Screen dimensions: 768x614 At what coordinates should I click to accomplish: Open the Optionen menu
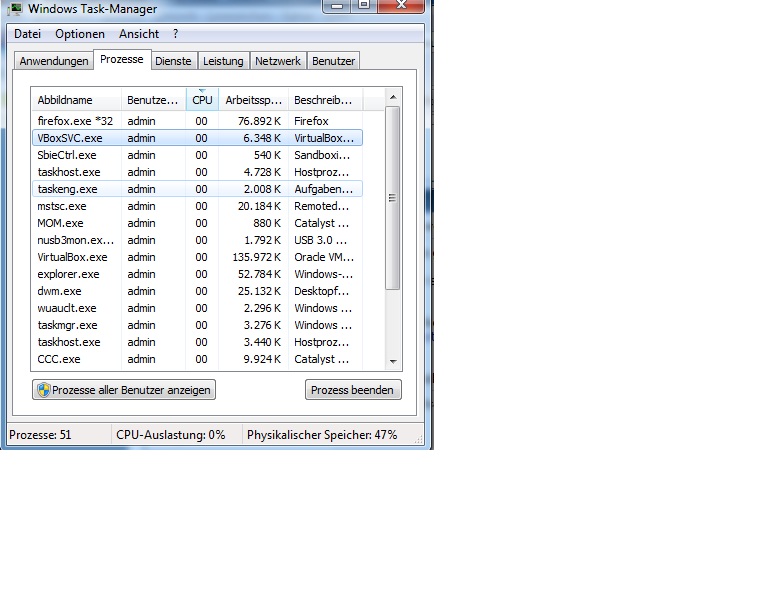[80, 34]
